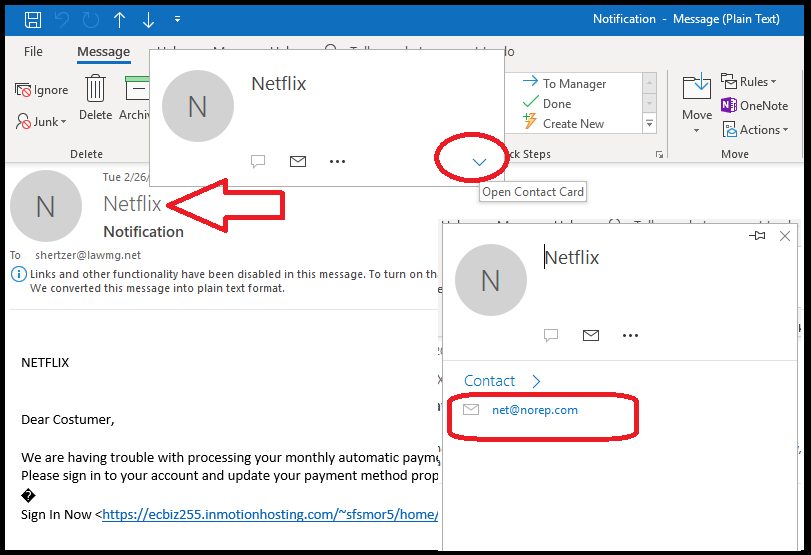Viewport: 811px width, 555px height.
Task: Open the File tab
Action: pyautogui.click(x=33, y=52)
